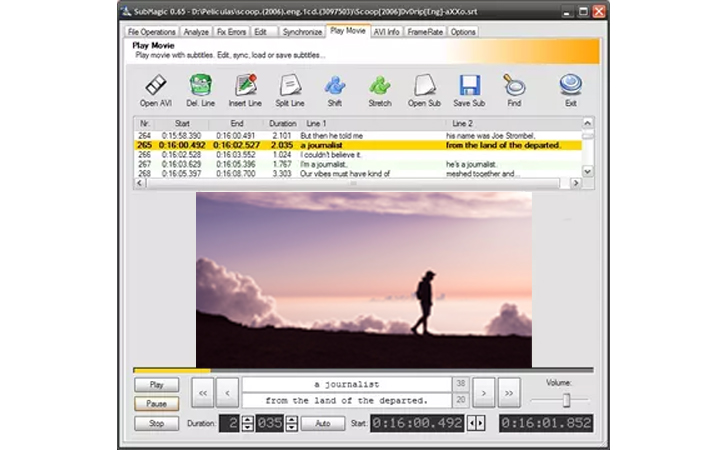Click the Start time field 0:16:00.492

[x=417, y=423]
